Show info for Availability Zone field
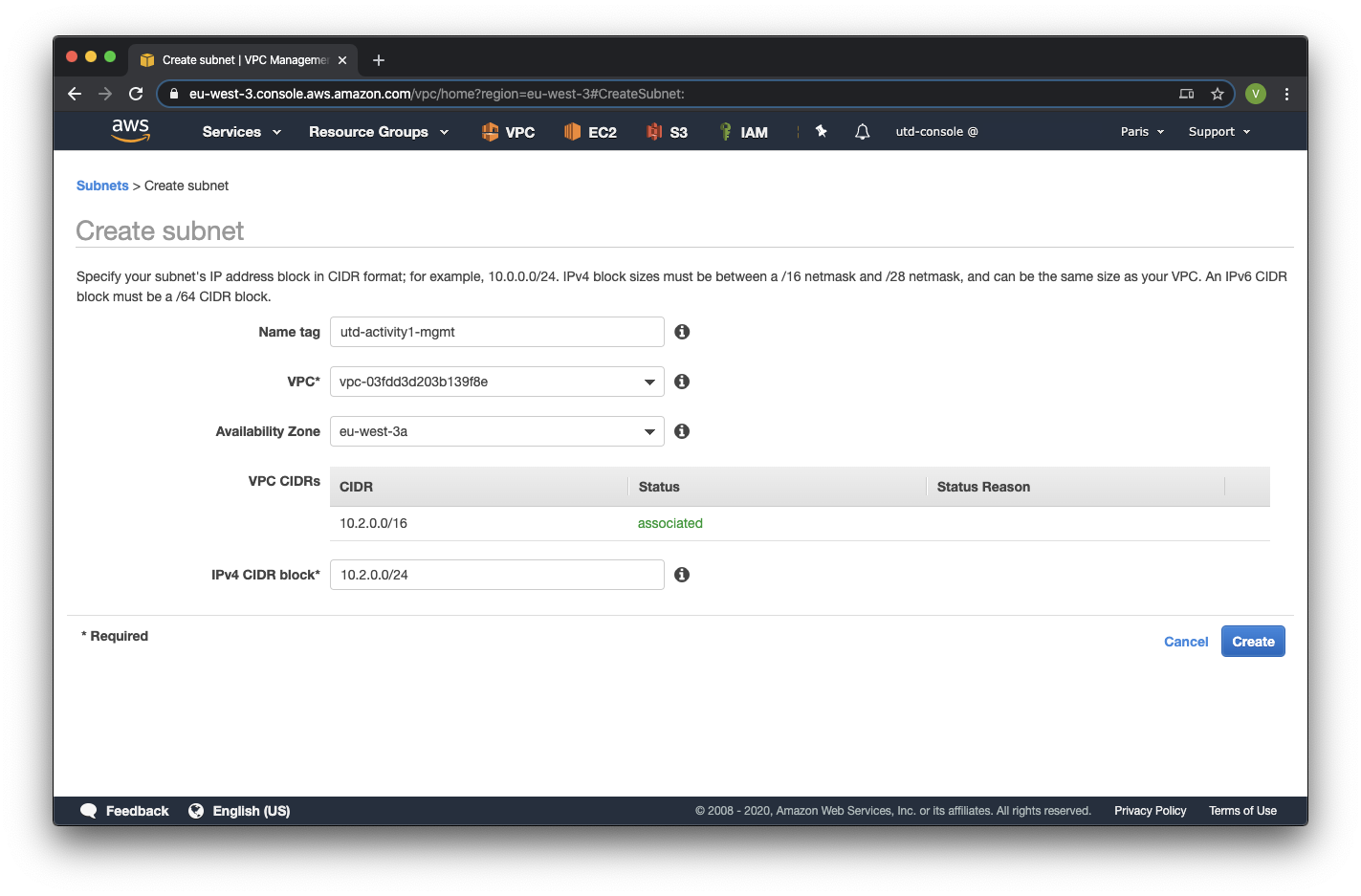The image size is (1361, 896). coord(682,431)
